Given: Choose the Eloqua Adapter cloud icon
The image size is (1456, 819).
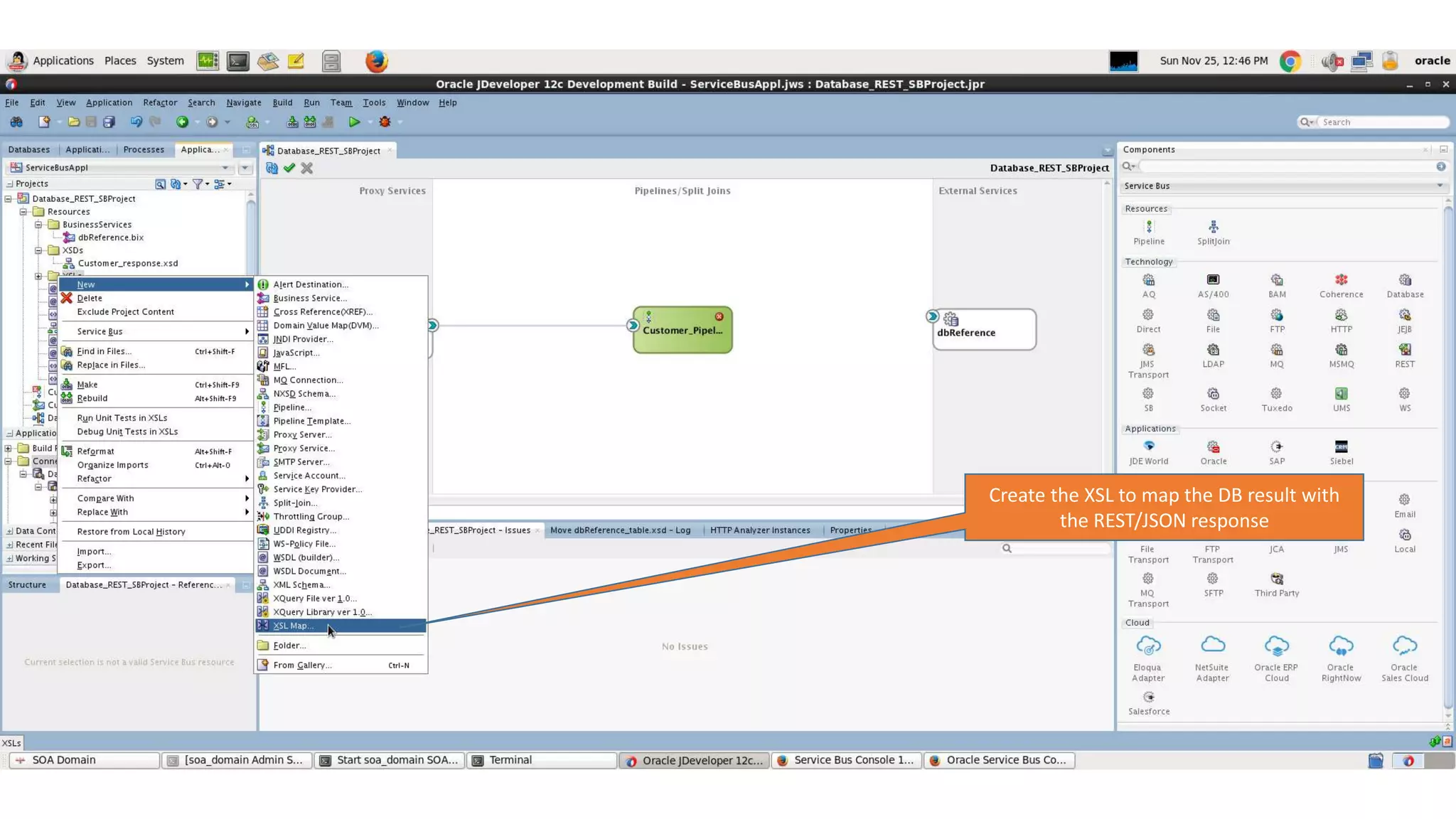Looking at the screenshot, I should click(x=1148, y=659).
